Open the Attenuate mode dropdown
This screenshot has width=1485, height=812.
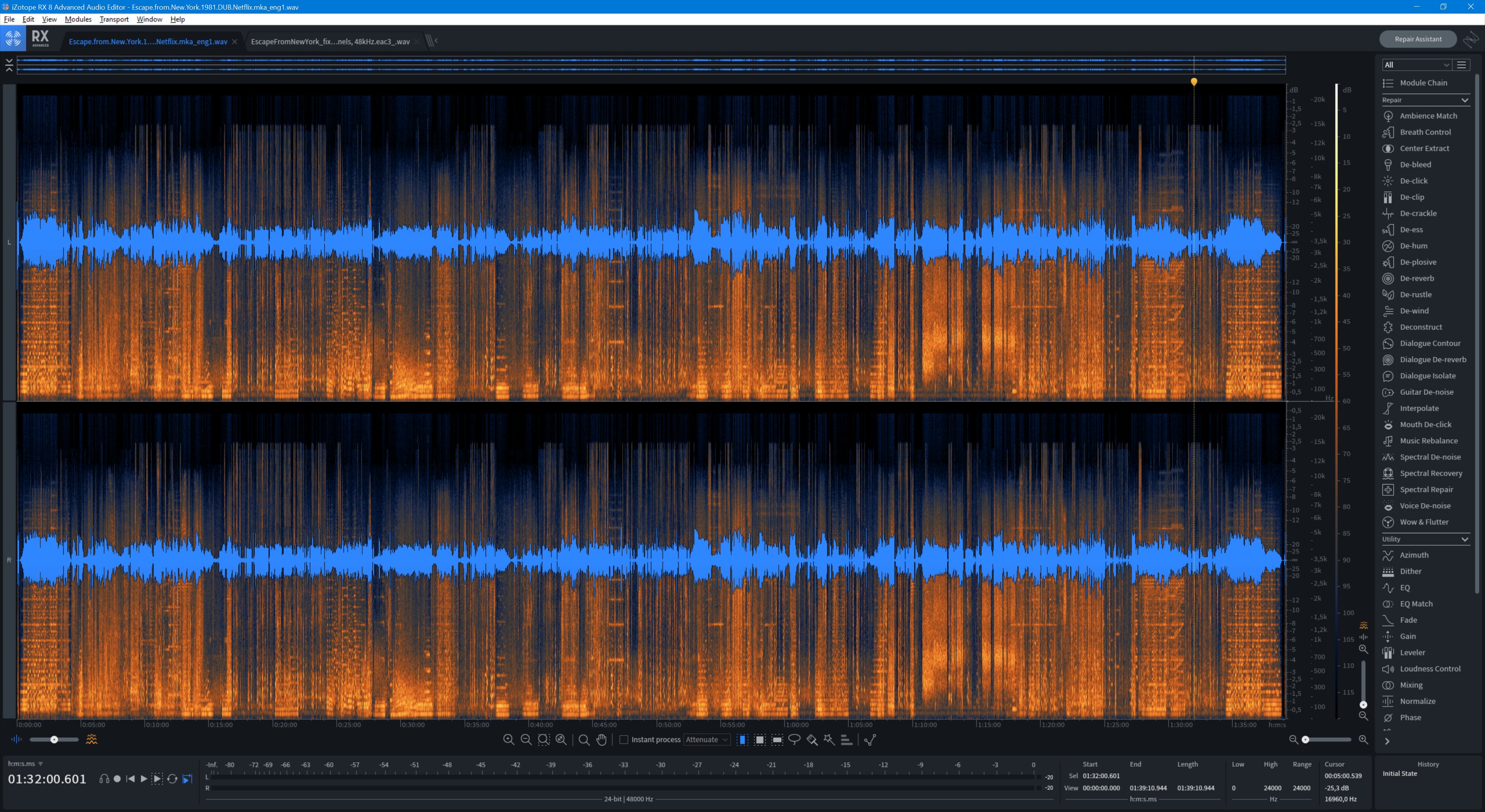click(706, 739)
